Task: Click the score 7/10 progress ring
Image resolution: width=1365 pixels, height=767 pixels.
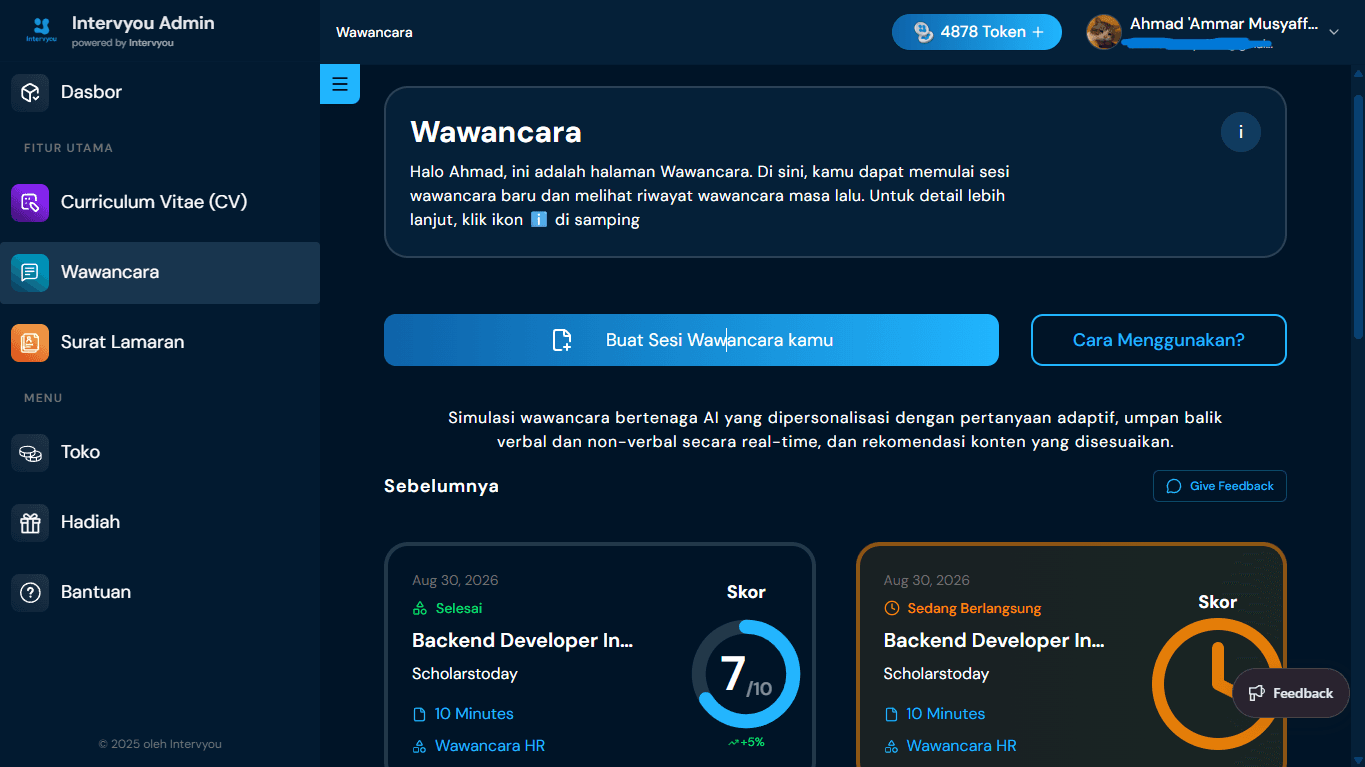Action: pos(746,674)
